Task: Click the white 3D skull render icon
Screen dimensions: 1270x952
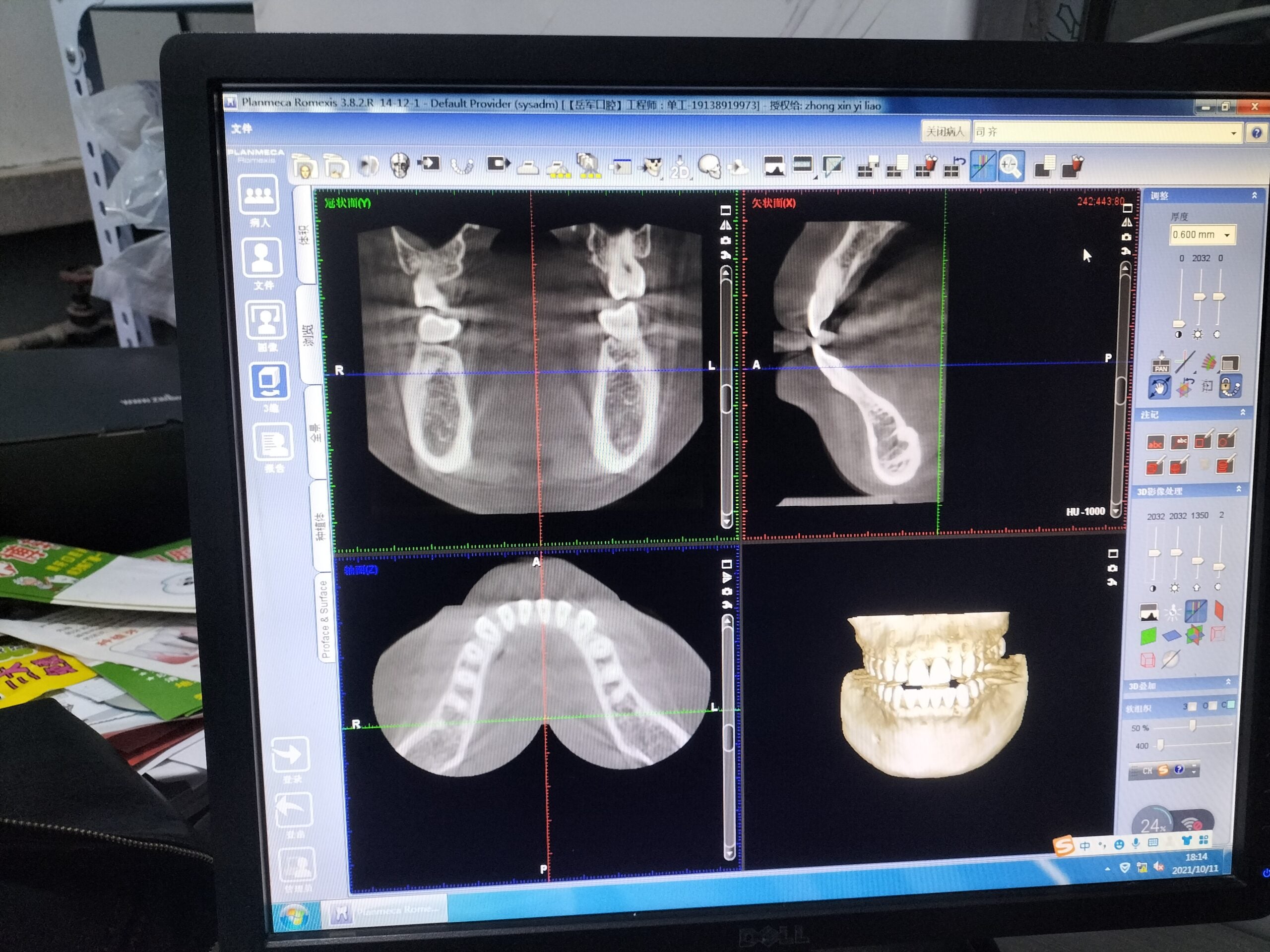Action: coord(709,167)
